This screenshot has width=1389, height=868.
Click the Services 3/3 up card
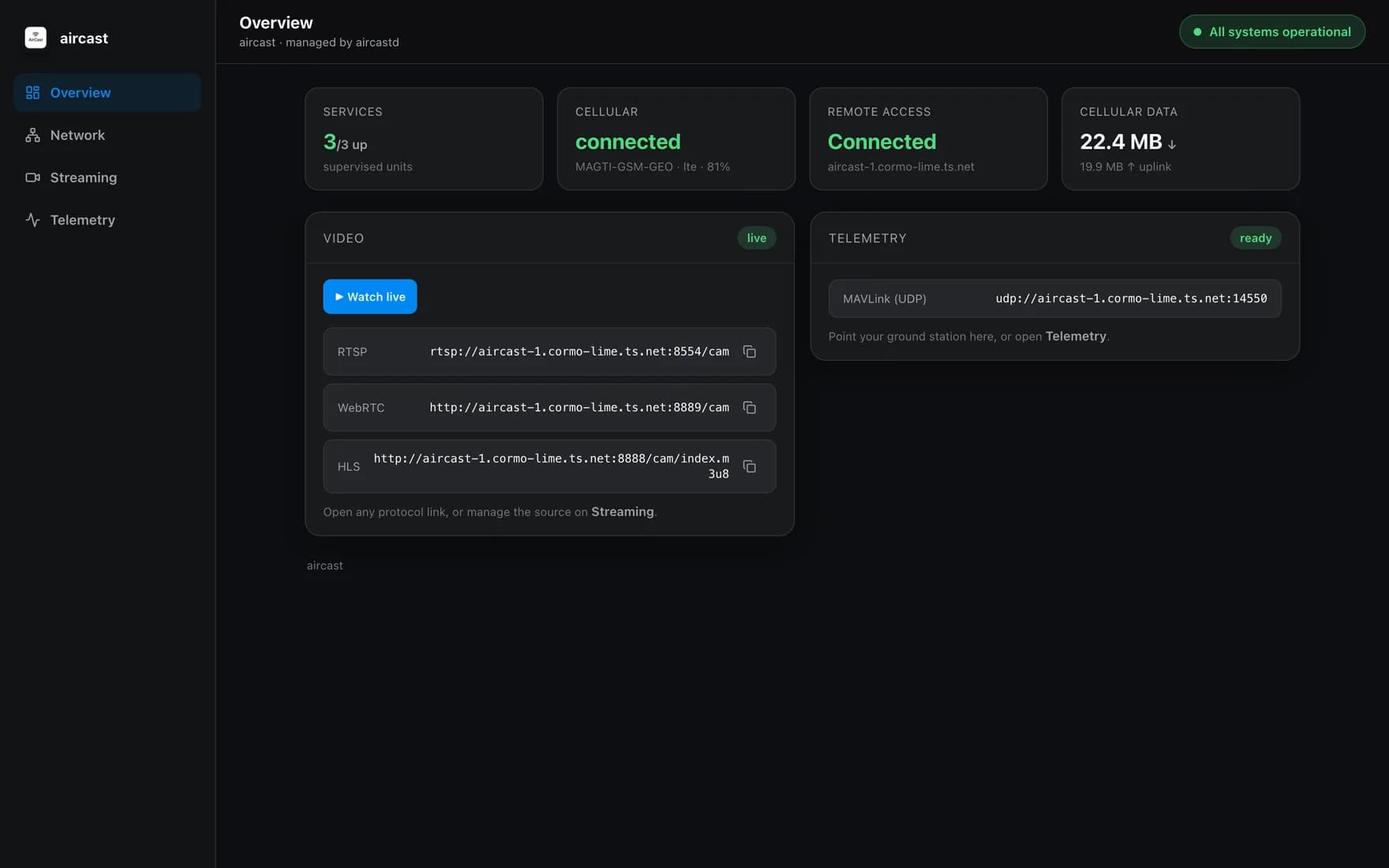click(x=424, y=139)
